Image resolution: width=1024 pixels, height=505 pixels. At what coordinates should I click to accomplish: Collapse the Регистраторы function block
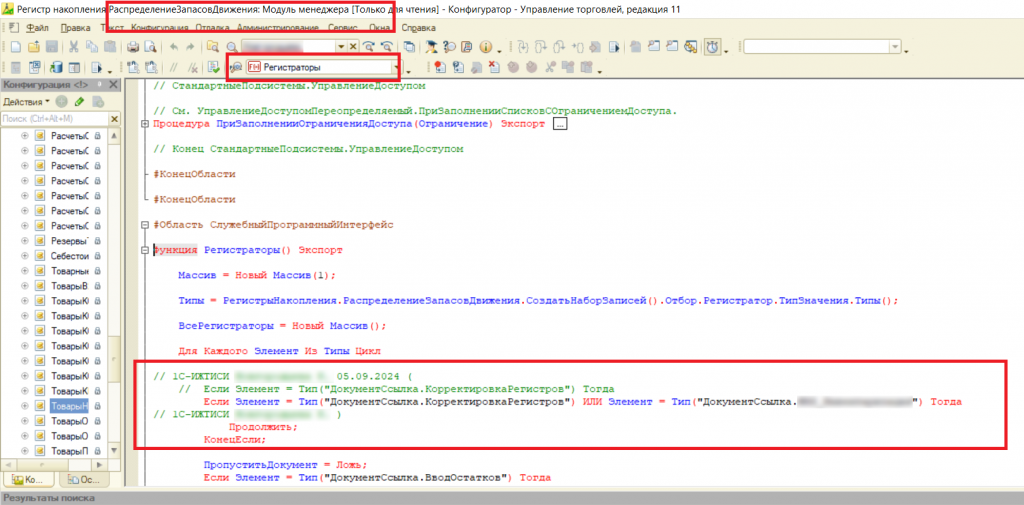pyautogui.click(x=144, y=250)
